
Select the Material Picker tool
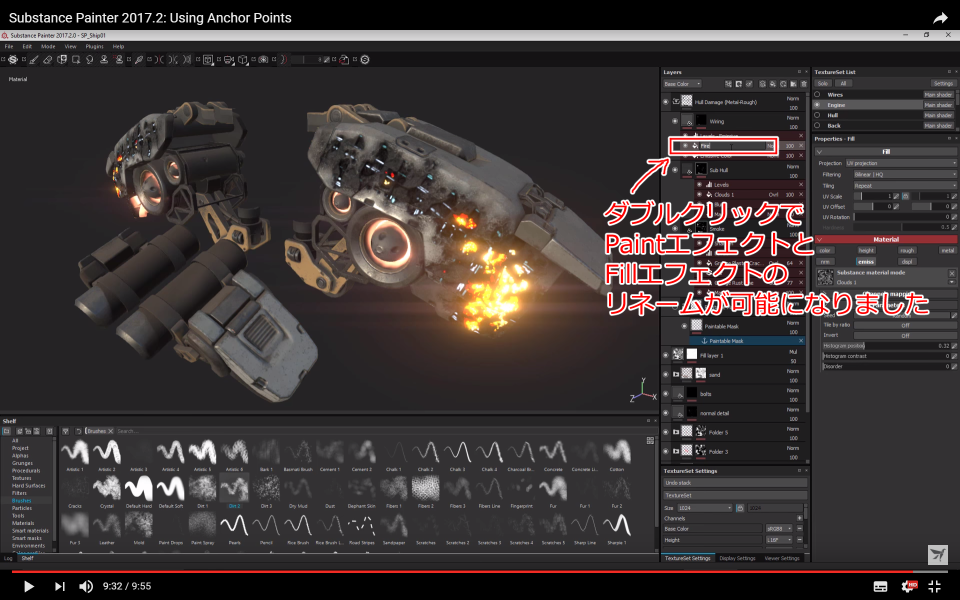coord(139,59)
